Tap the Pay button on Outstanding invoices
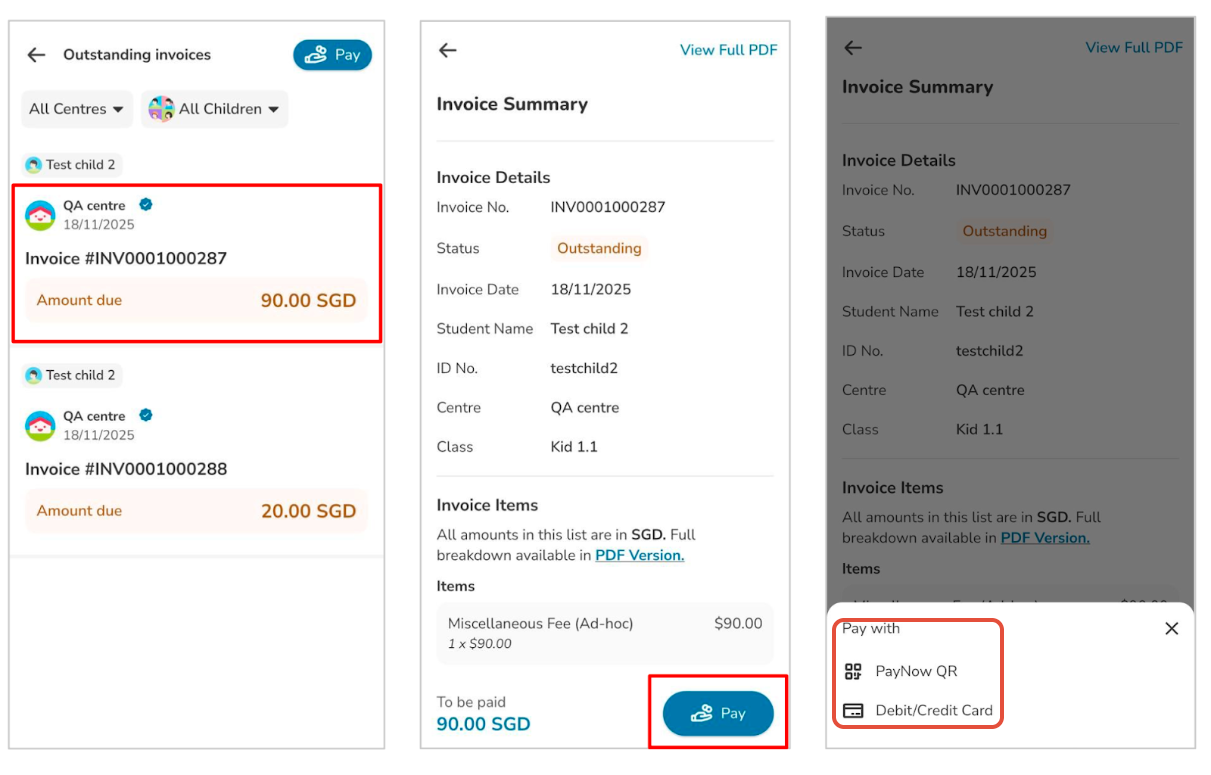Viewport: 1211px width, 775px height. tap(332, 55)
